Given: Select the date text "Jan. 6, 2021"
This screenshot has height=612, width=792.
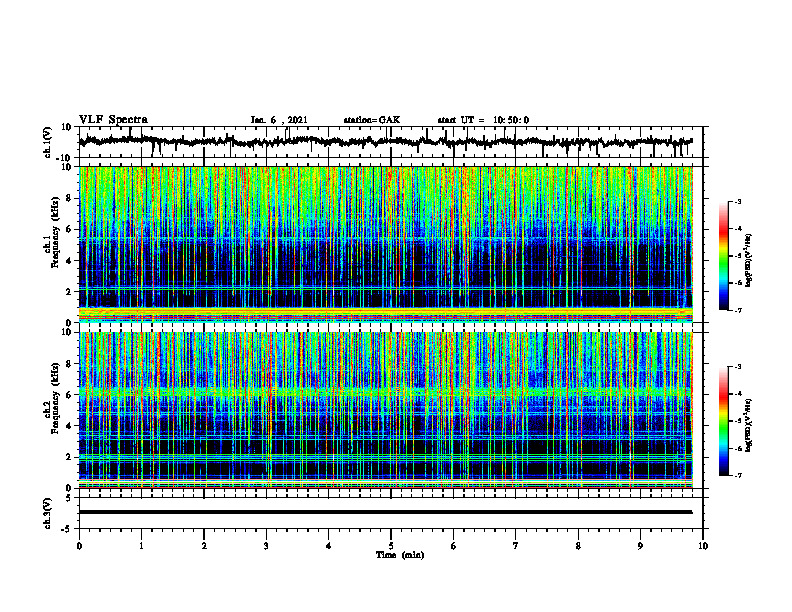Looking at the screenshot, I should pyautogui.click(x=279, y=120).
